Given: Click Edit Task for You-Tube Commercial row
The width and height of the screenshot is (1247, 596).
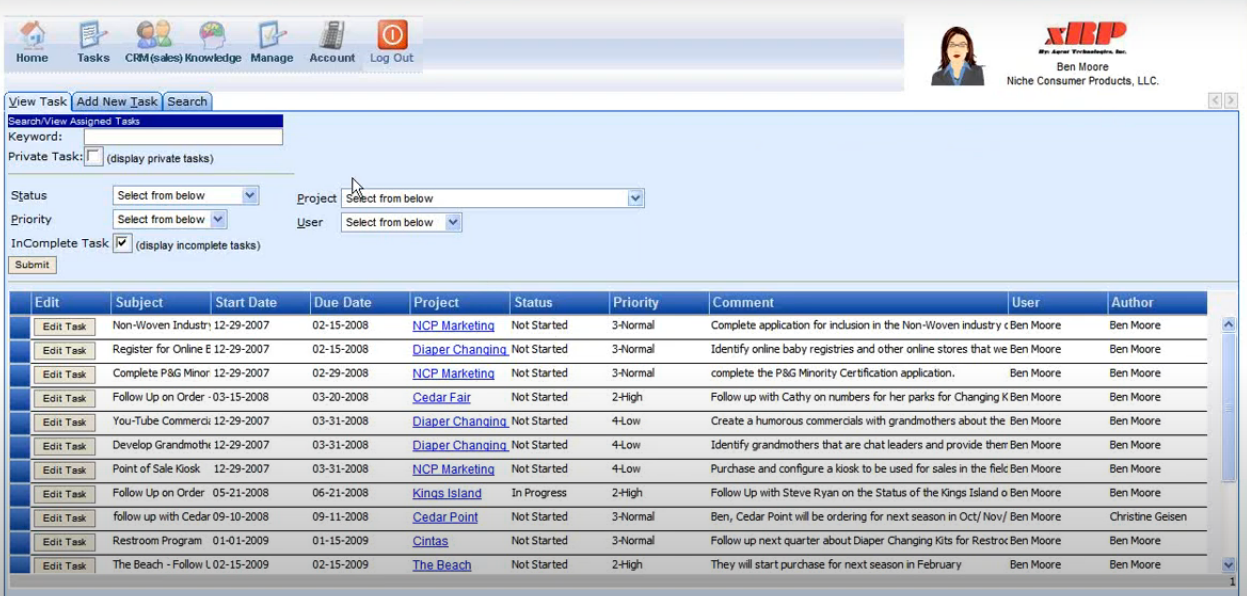Looking at the screenshot, I should point(64,422).
